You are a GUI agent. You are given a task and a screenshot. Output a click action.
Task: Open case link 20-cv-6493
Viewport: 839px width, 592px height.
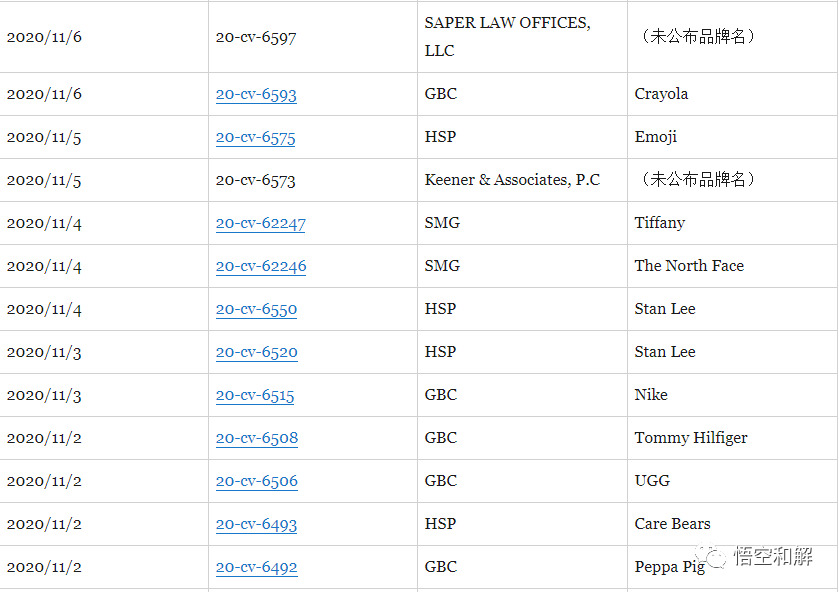[x=256, y=524]
